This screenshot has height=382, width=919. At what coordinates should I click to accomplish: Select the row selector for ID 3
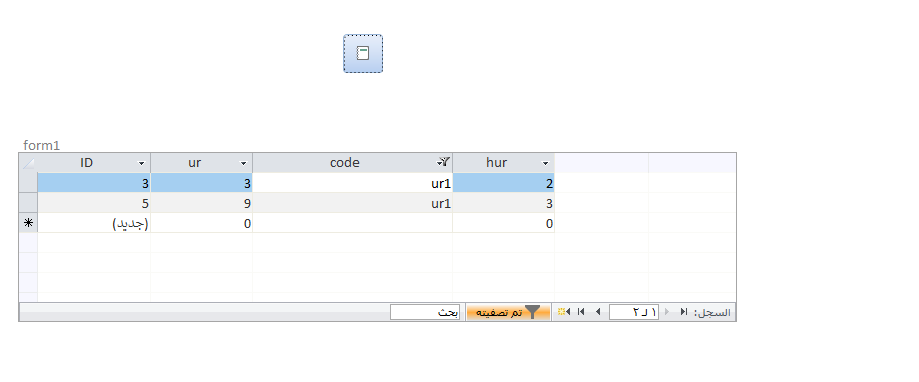[x=28, y=183]
